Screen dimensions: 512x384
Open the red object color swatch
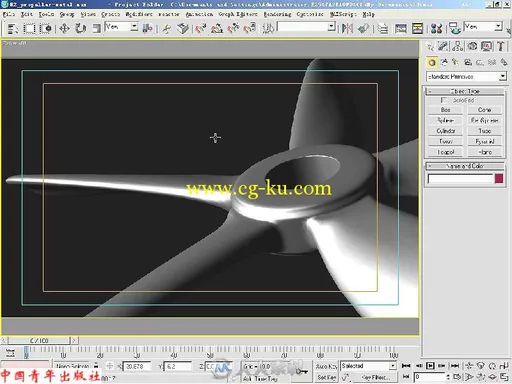pyautogui.click(x=499, y=179)
